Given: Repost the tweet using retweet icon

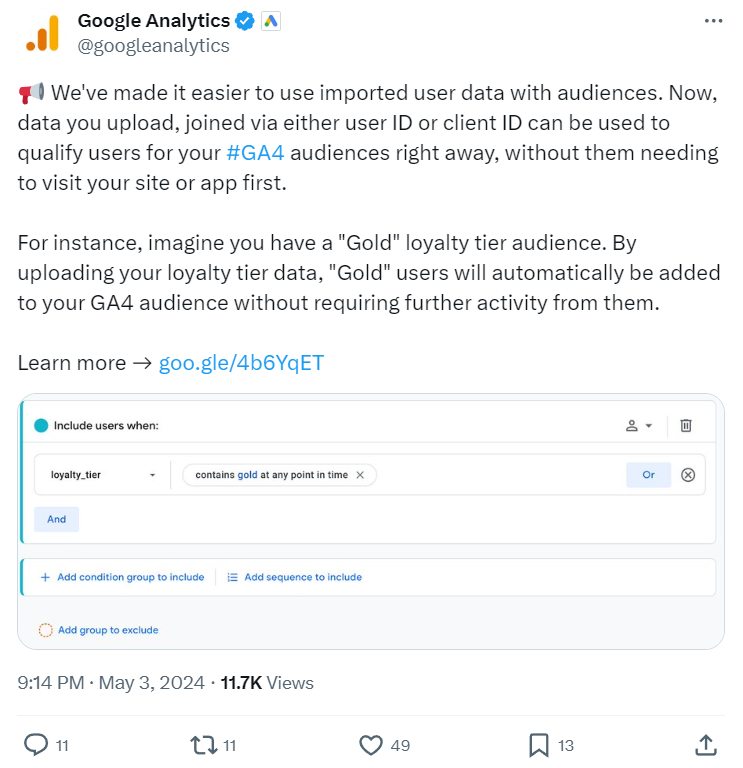Looking at the screenshot, I should pos(204,744).
